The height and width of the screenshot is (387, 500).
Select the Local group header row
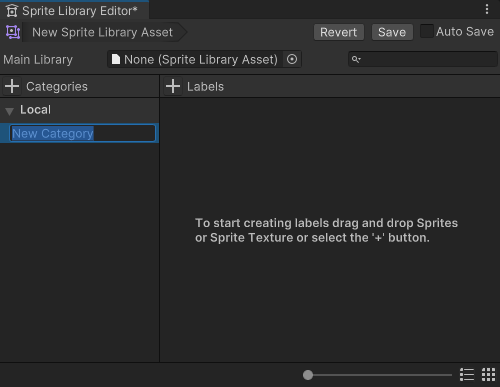pyautogui.click(x=79, y=110)
